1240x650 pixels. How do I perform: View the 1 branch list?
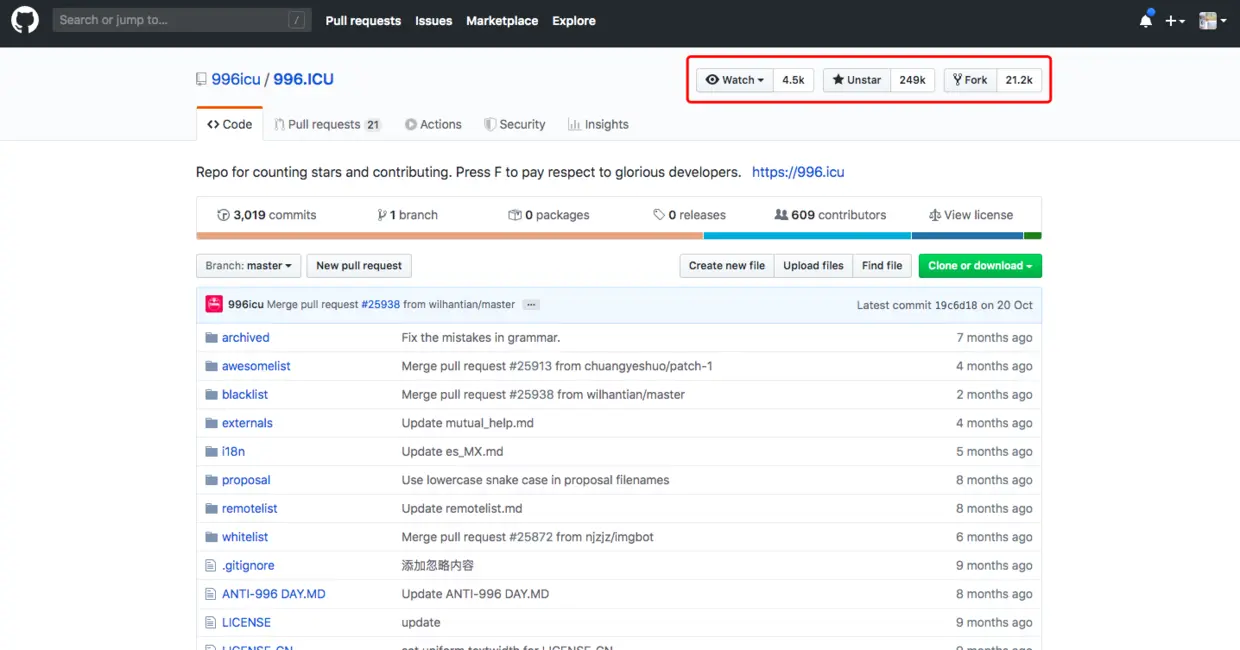(x=408, y=215)
